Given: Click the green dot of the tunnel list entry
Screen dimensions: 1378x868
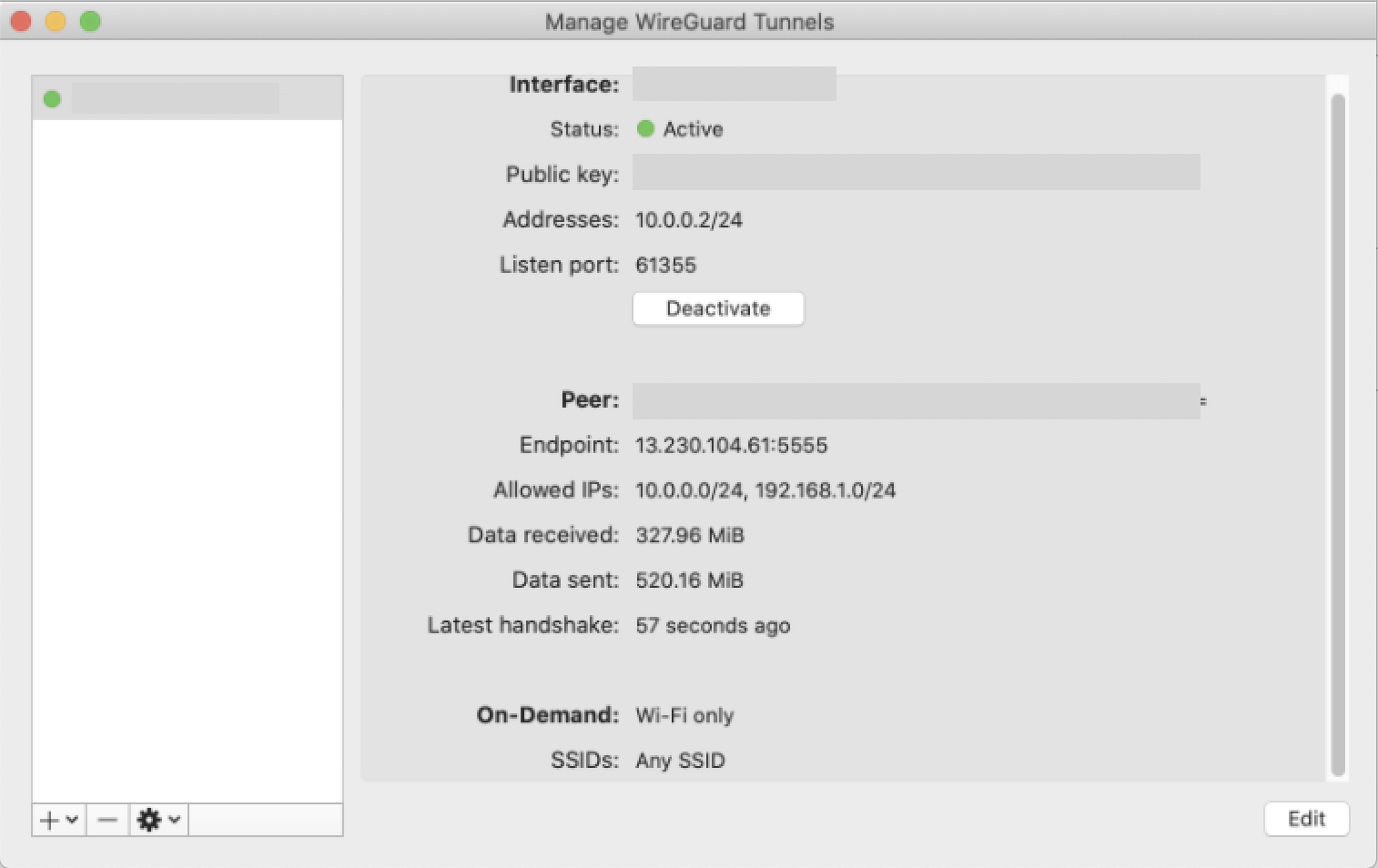Looking at the screenshot, I should click(52, 98).
